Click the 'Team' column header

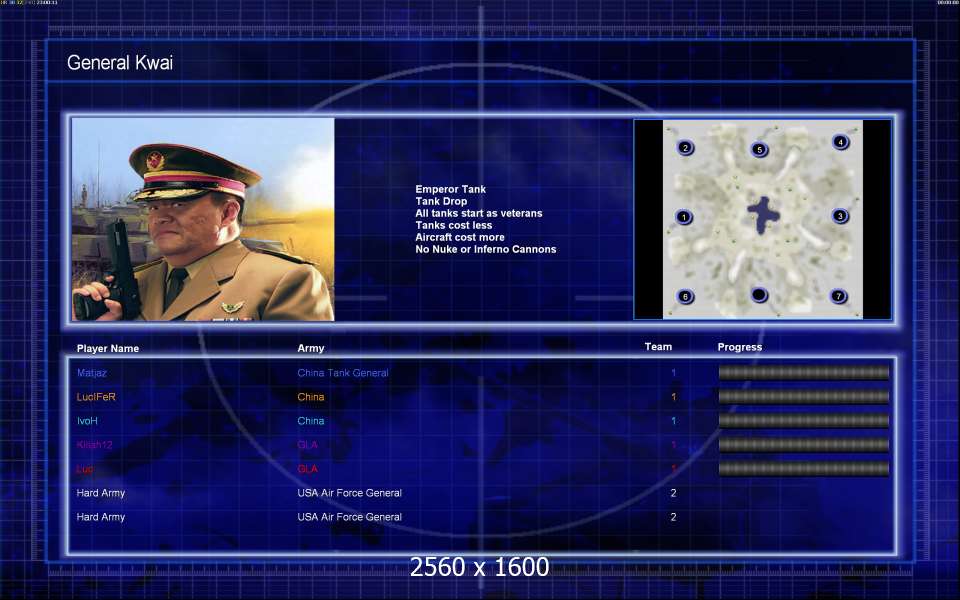(x=658, y=347)
